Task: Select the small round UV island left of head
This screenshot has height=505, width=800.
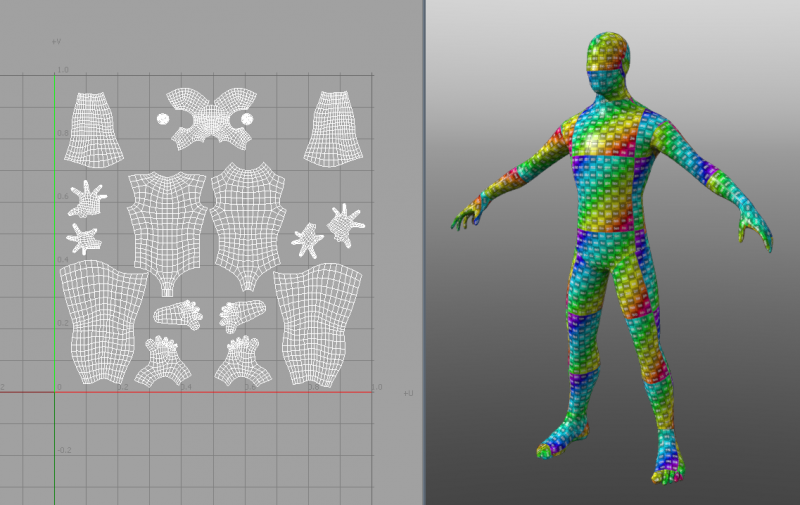Action: 163,119
